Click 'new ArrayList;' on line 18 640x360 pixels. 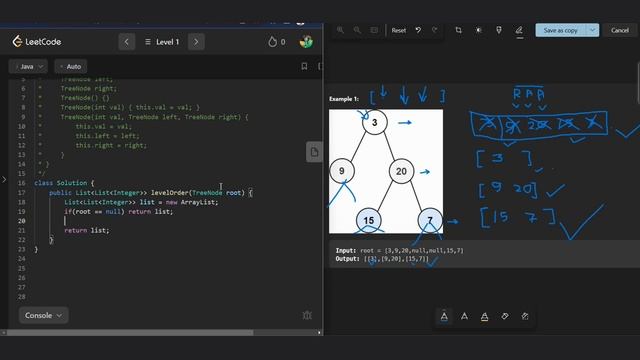pyautogui.click(x=192, y=202)
